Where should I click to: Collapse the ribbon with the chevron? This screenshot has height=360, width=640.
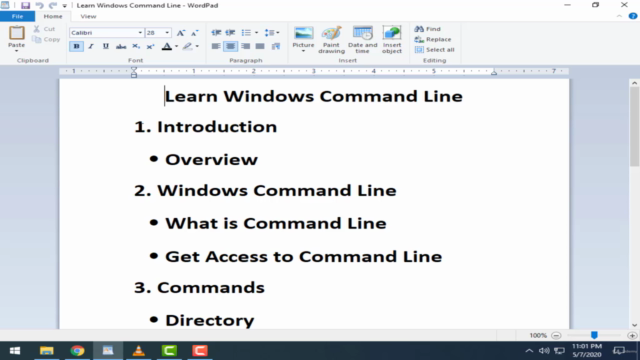[619, 16]
